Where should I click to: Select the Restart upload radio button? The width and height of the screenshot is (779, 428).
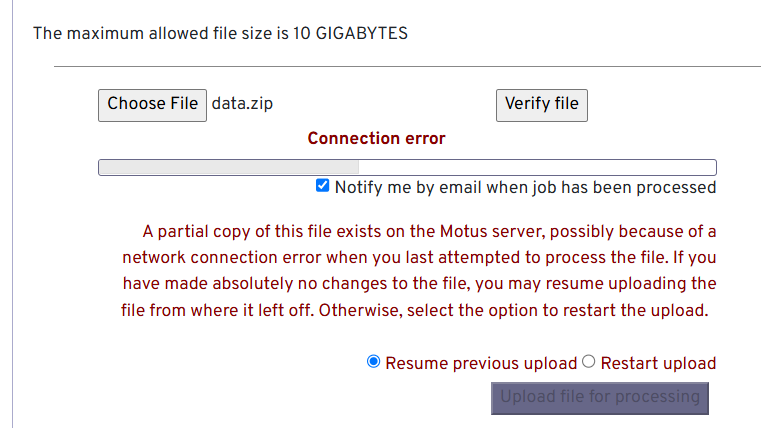588,361
